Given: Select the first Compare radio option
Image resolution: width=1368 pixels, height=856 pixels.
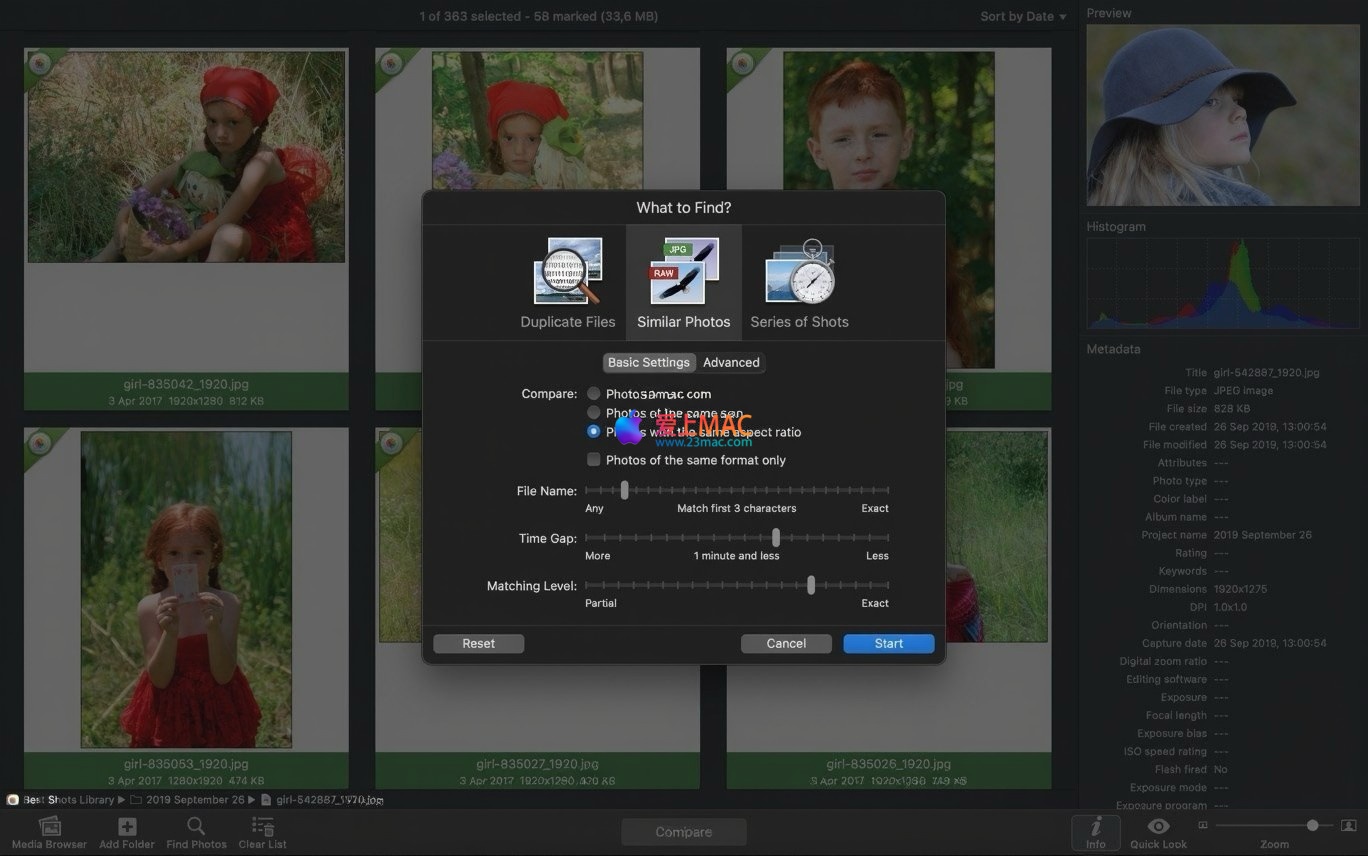Looking at the screenshot, I should tap(594, 394).
